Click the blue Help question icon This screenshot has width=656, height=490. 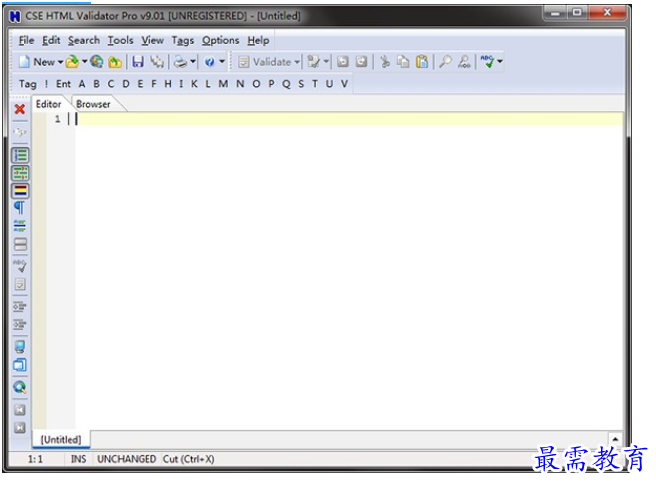210,62
